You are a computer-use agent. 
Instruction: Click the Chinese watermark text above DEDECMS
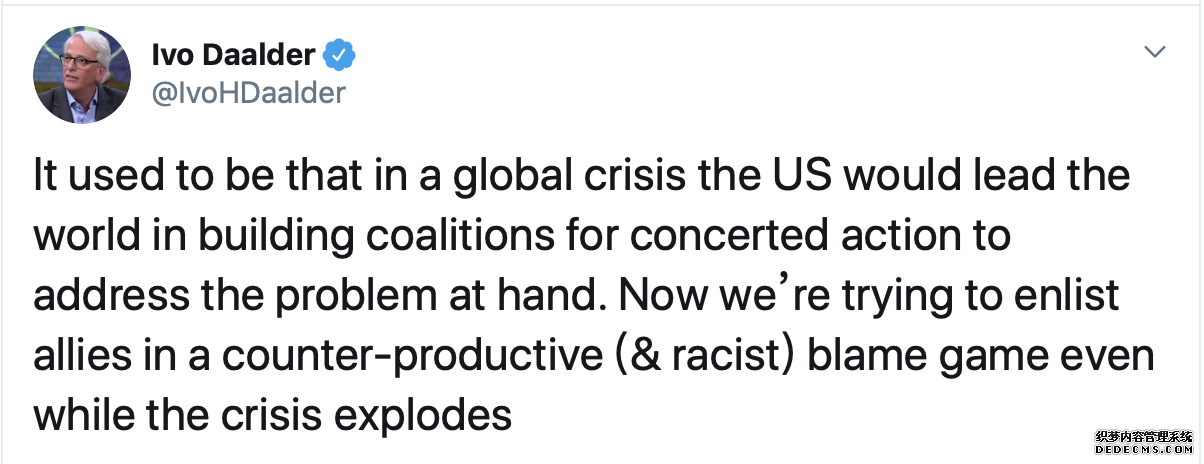(x=1144, y=437)
